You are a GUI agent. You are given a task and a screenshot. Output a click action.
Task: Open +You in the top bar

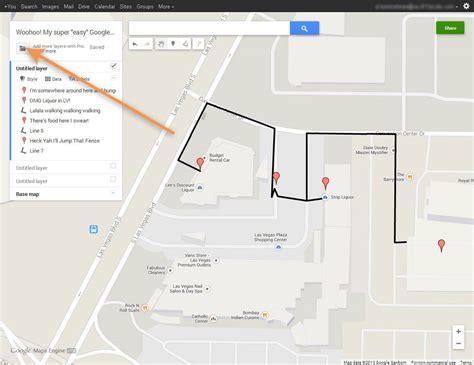click(10, 6)
